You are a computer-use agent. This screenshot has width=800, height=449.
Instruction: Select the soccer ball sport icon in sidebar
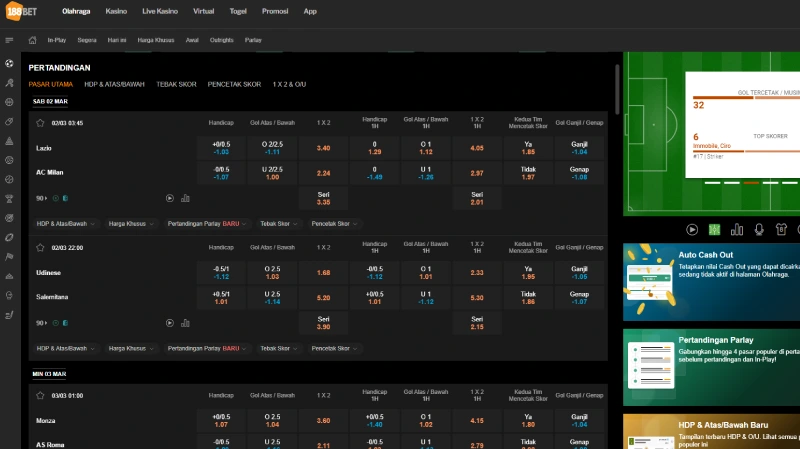pyautogui.click(x=9, y=62)
